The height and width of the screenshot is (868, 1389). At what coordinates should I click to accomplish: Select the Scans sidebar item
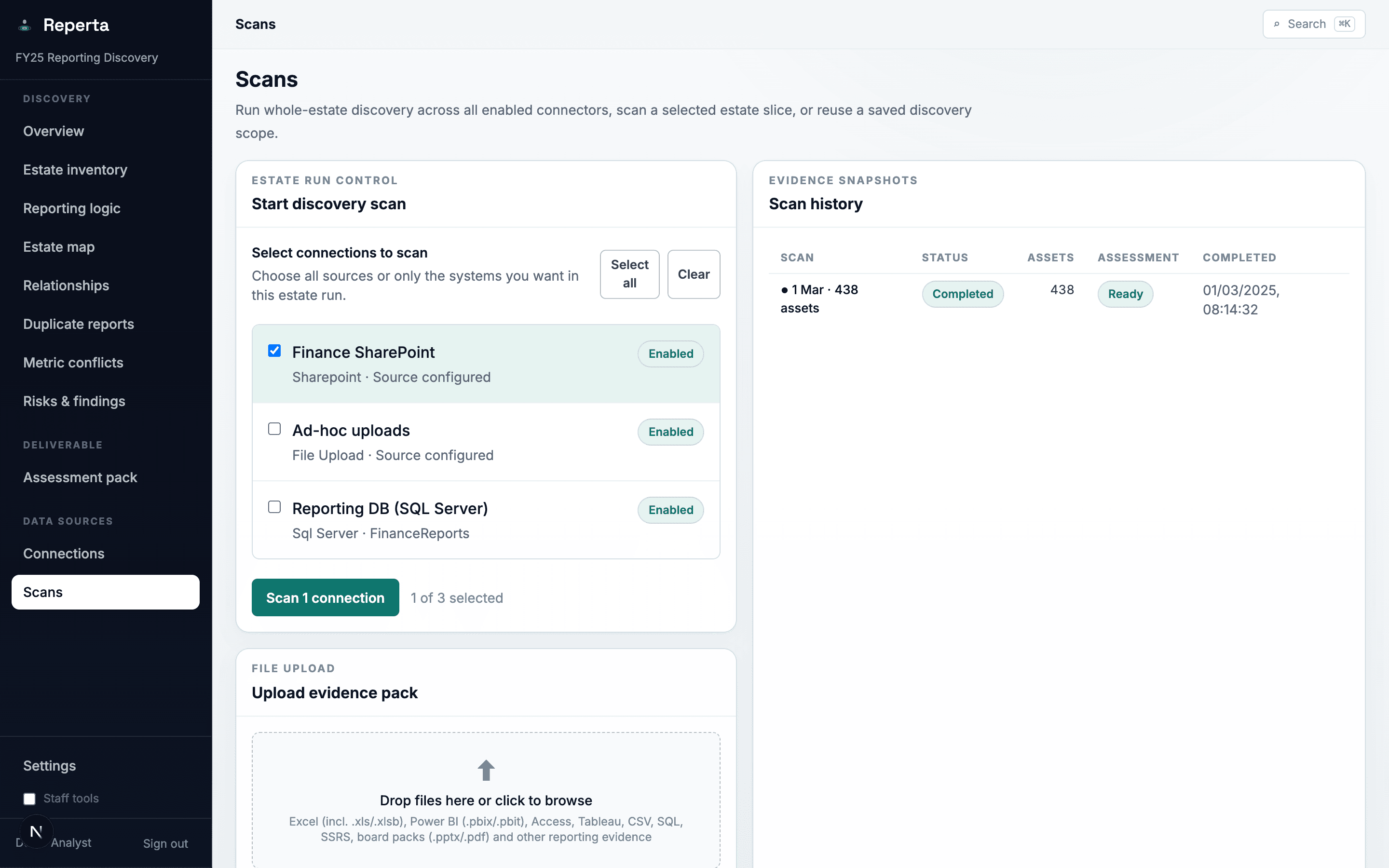pyautogui.click(x=106, y=592)
